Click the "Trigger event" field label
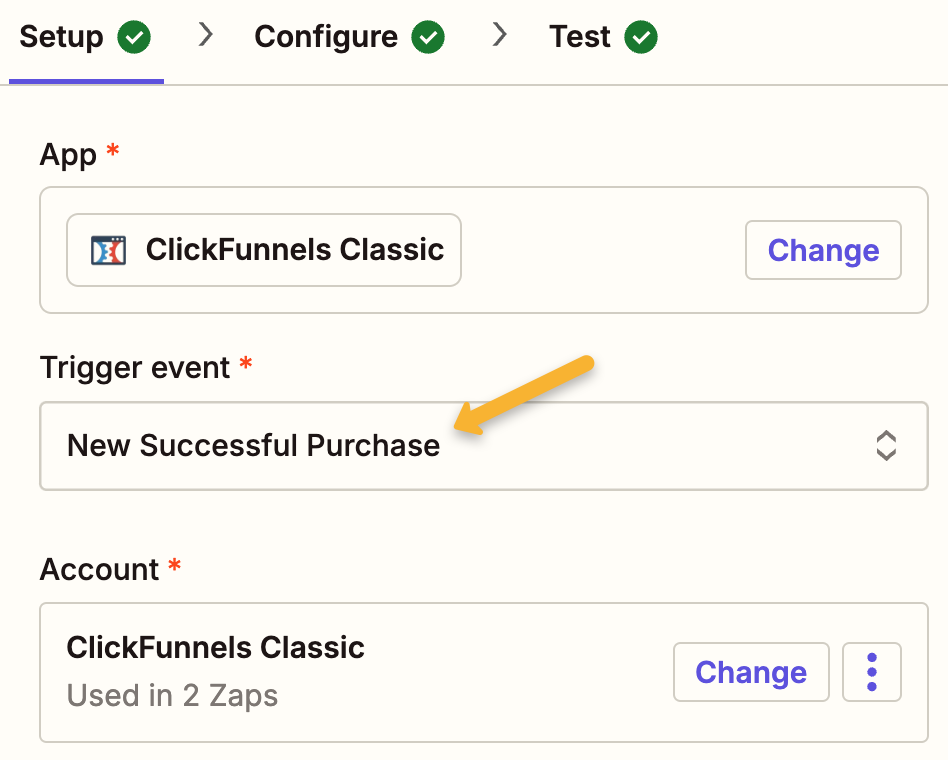The height and width of the screenshot is (760, 948). pos(135,368)
